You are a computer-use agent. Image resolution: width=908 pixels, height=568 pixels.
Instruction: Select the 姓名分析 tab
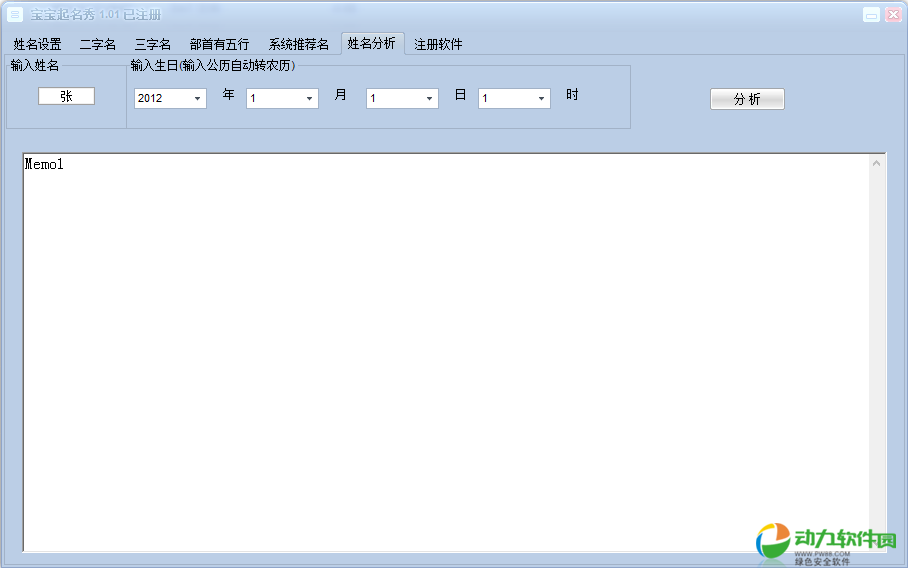point(371,43)
